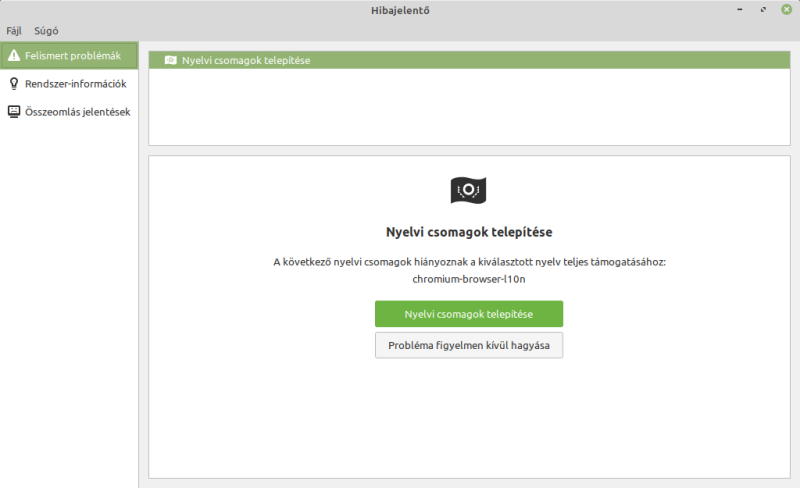Image resolution: width=800 pixels, height=488 pixels.
Task: Click Probléma figyelmen kívül hagyása button
Action: click(x=469, y=345)
